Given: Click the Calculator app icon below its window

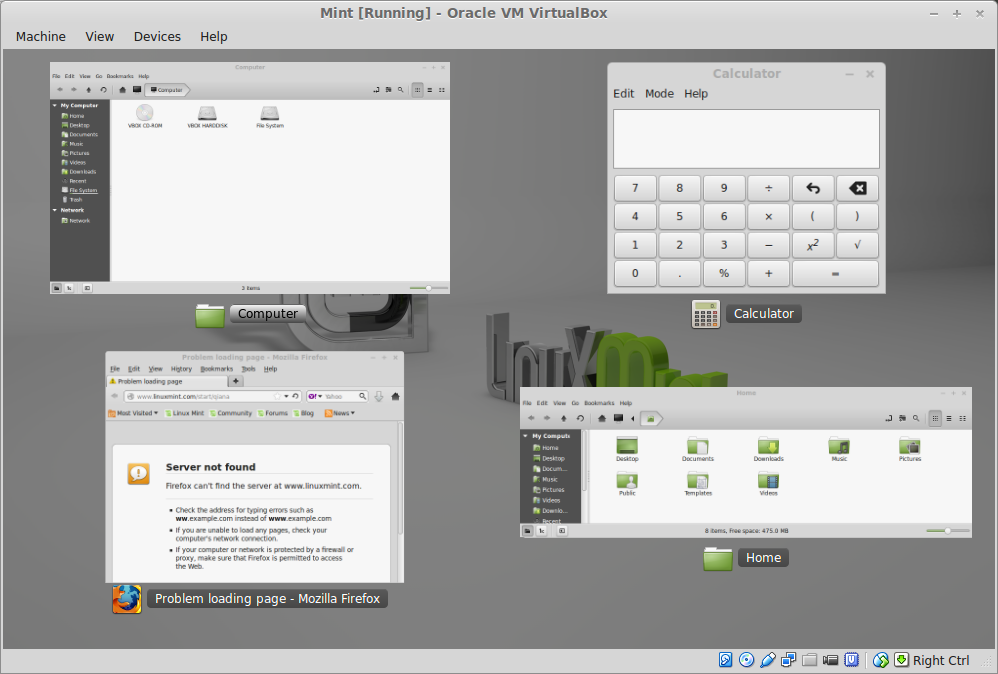Looking at the screenshot, I should pyautogui.click(x=706, y=314).
